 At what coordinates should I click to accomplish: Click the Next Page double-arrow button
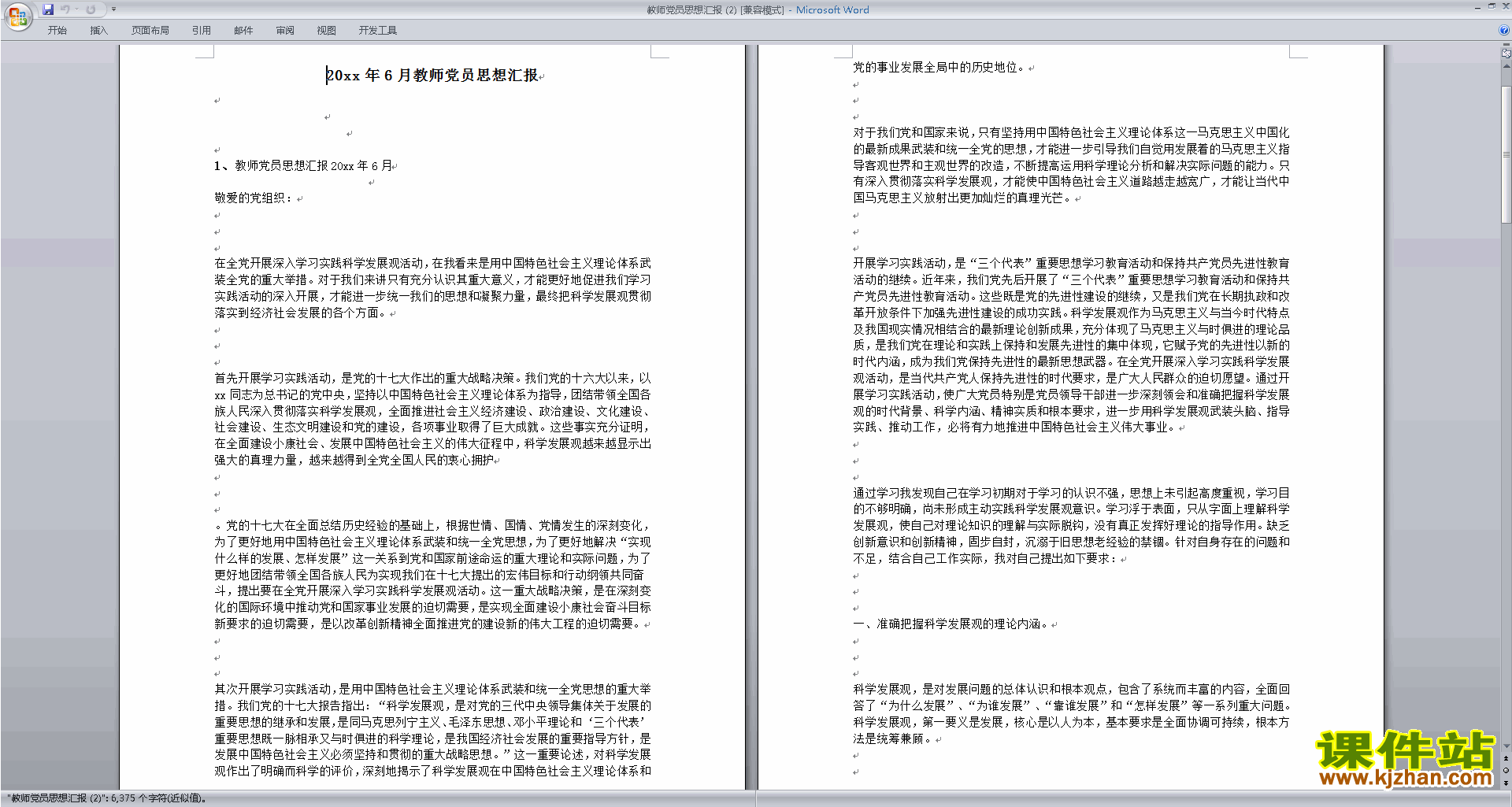pyautogui.click(x=1506, y=783)
